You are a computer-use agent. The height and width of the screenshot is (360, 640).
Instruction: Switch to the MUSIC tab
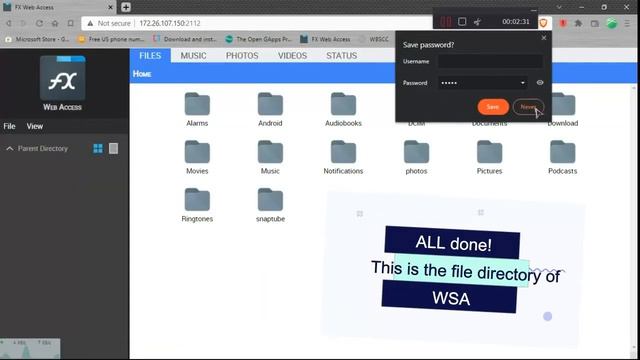pos(193,56)
